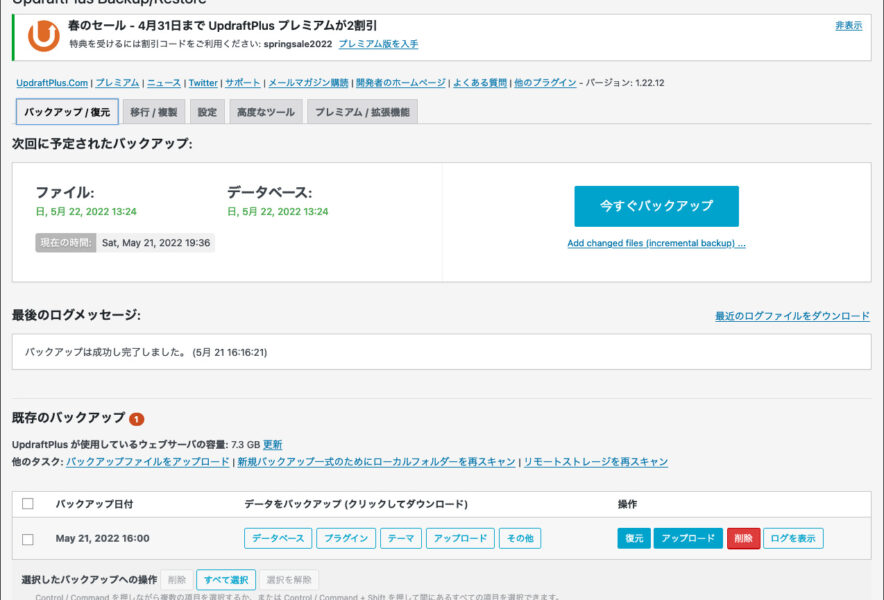Click the UpdraftPlus orange logo icon
The height and width of the screenshot is (600, 884).
click(43, 36)
